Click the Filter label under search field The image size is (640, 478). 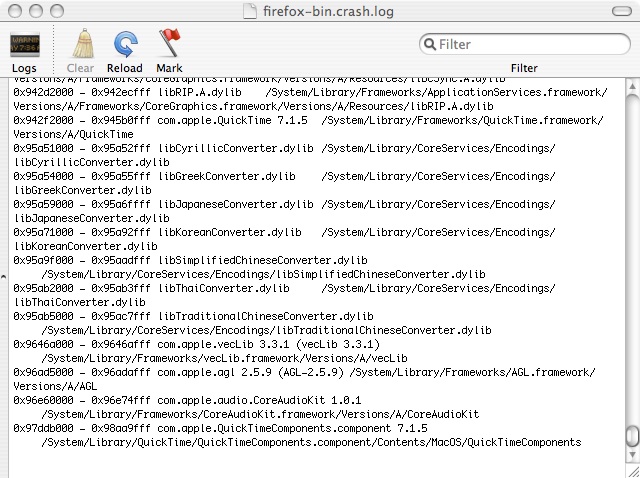click(524, 68)
